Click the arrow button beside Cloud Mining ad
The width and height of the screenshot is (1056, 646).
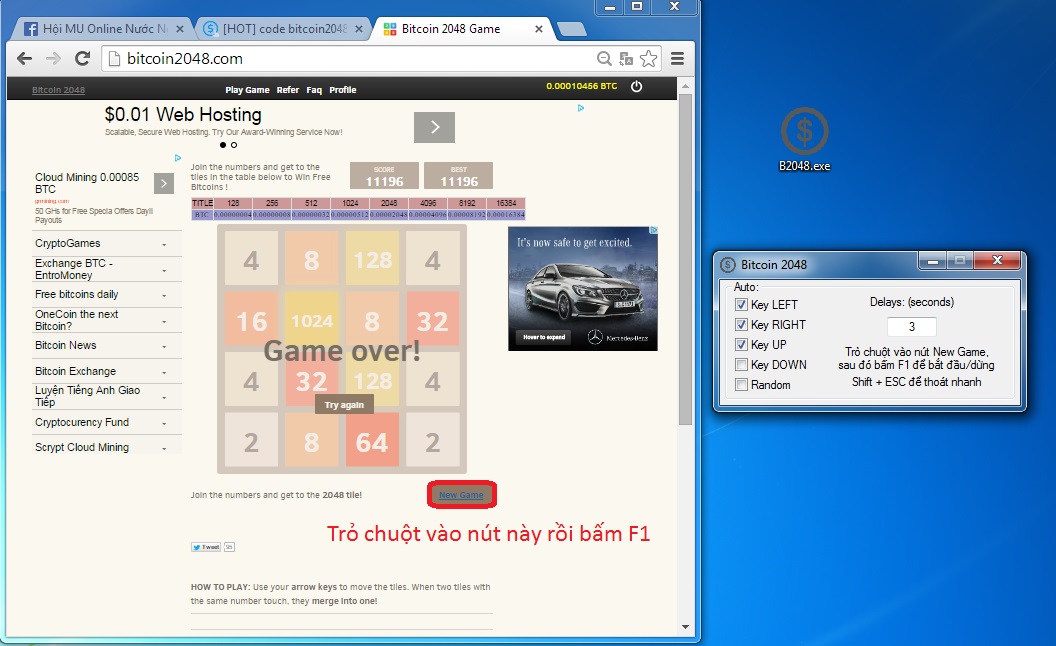pyautogui.click(x=164, y=183)
